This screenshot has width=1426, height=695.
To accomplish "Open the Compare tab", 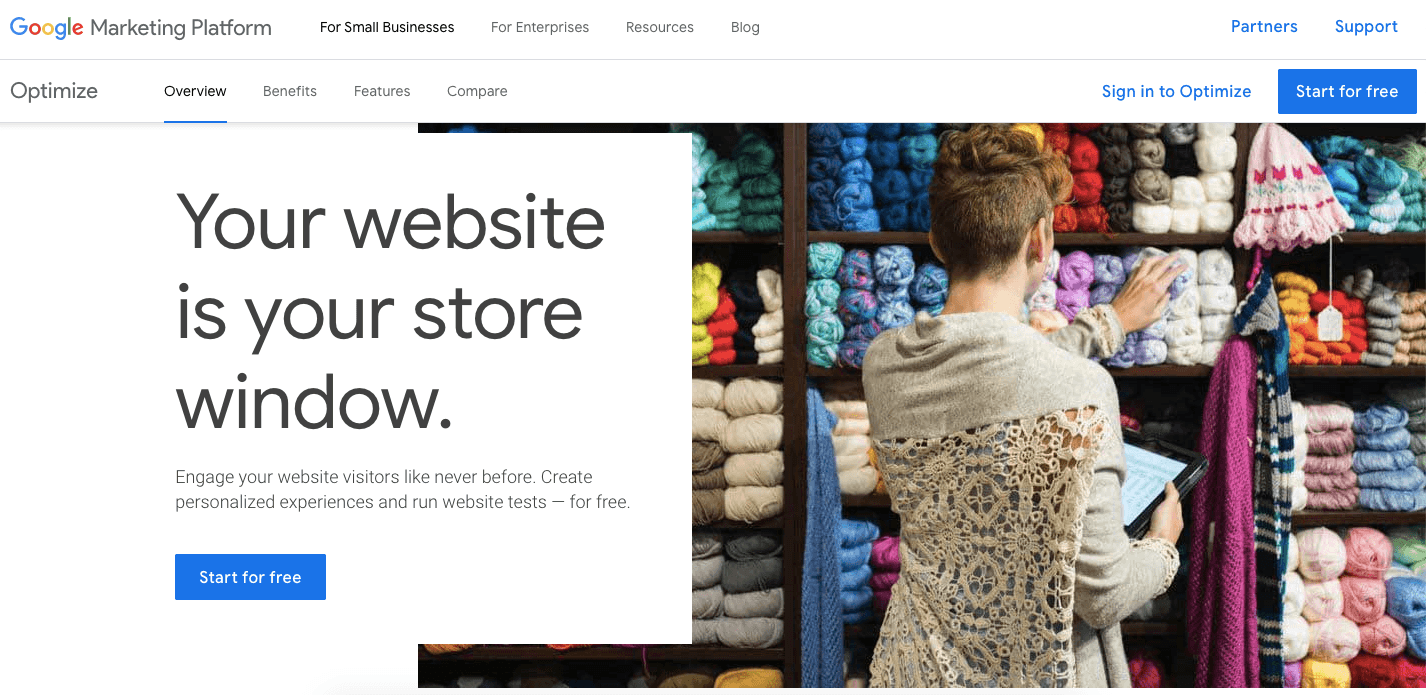I will 477,91.
